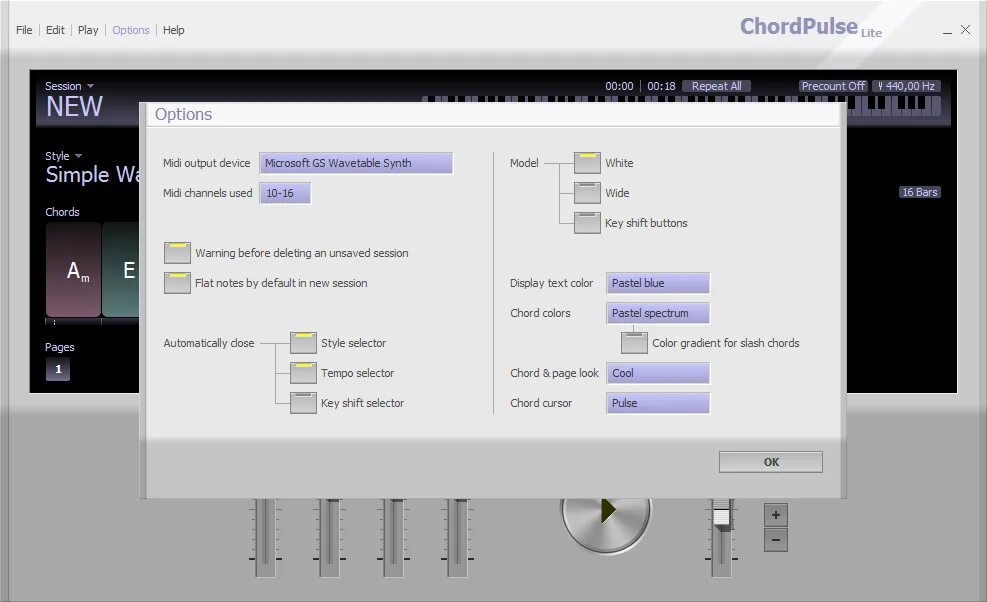This screenshot has width=987, height=602.
Task: Click the fourth mixer volume slider
Action: [458, 537]
